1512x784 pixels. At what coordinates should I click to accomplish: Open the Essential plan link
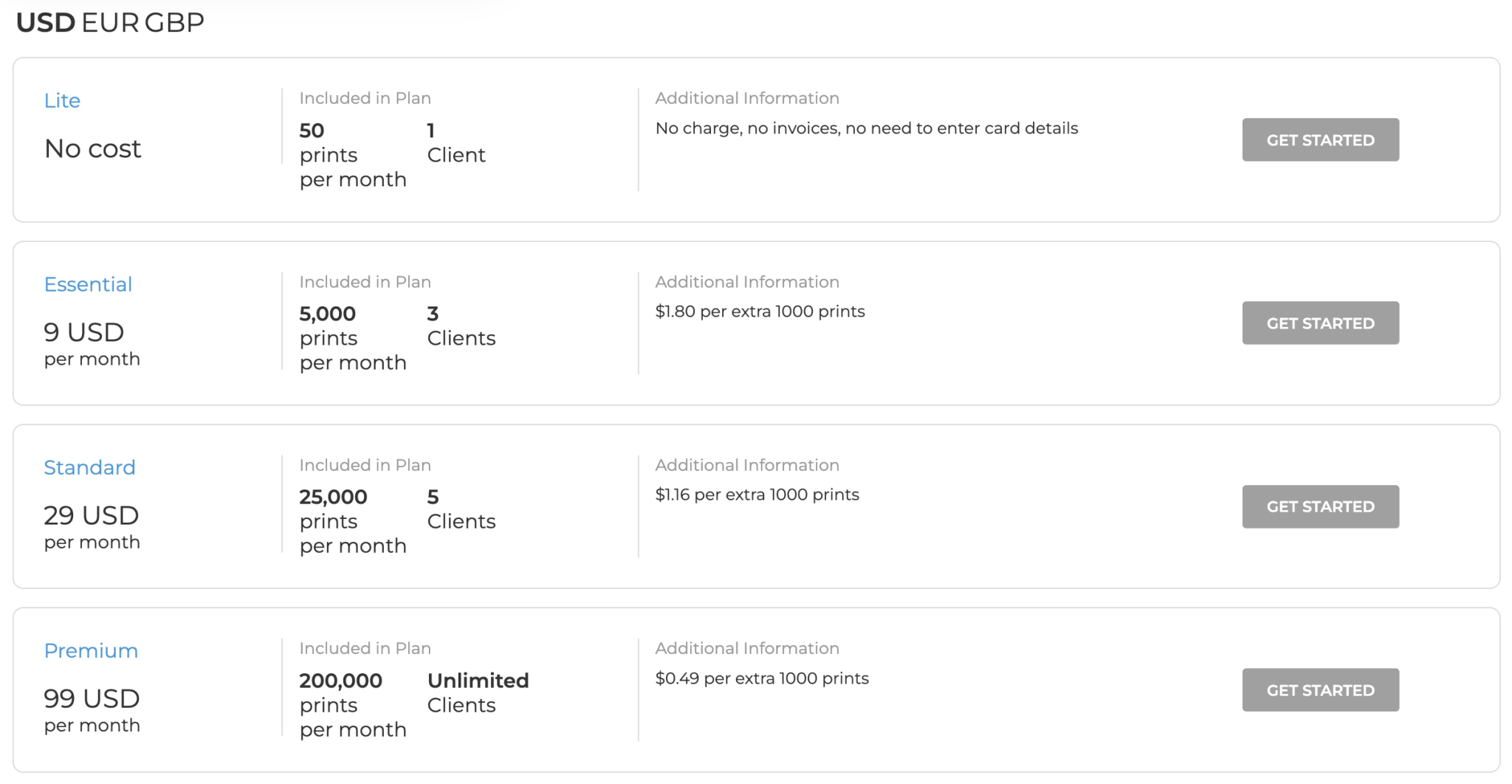click(x=89, y=283)
